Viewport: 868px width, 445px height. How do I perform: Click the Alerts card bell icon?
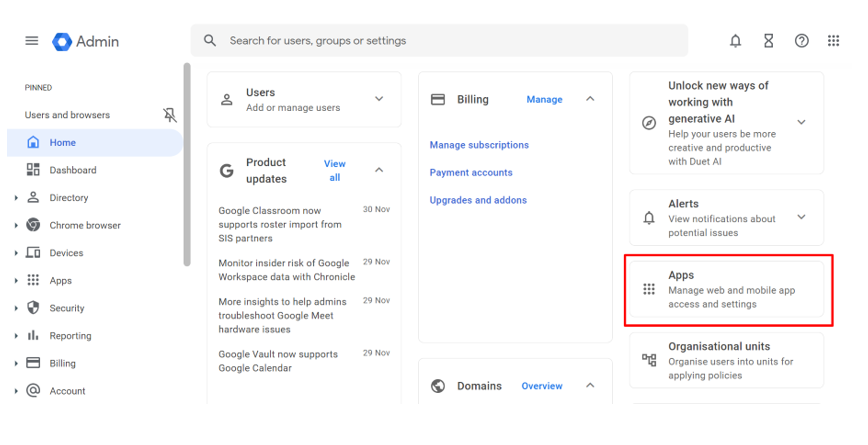(x=649, y=218)
